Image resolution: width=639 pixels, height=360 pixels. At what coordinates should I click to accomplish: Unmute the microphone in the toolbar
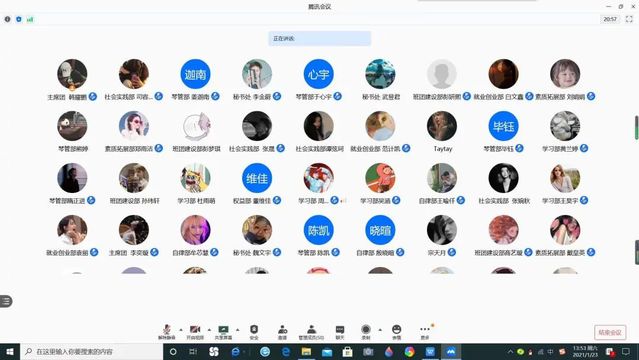pyautogui.click(x=166, y=332)
